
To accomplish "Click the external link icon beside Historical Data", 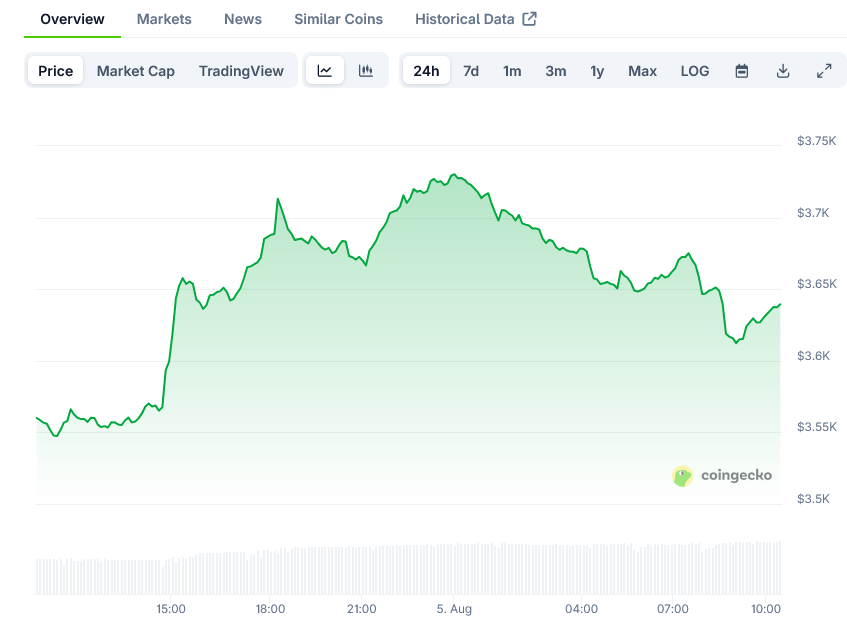I will click(x=530, y=19).
